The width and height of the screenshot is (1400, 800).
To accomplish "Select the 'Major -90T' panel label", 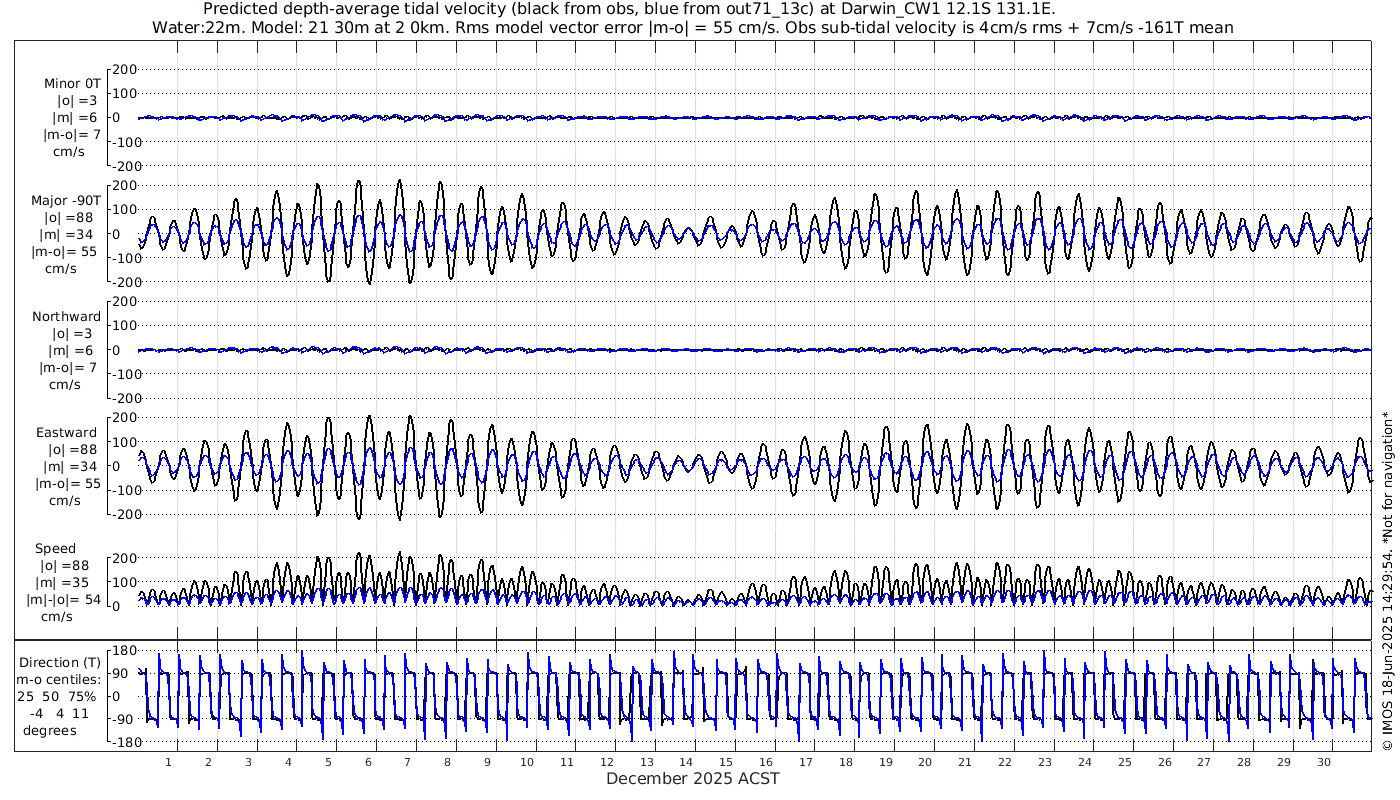I will point(64,200).
